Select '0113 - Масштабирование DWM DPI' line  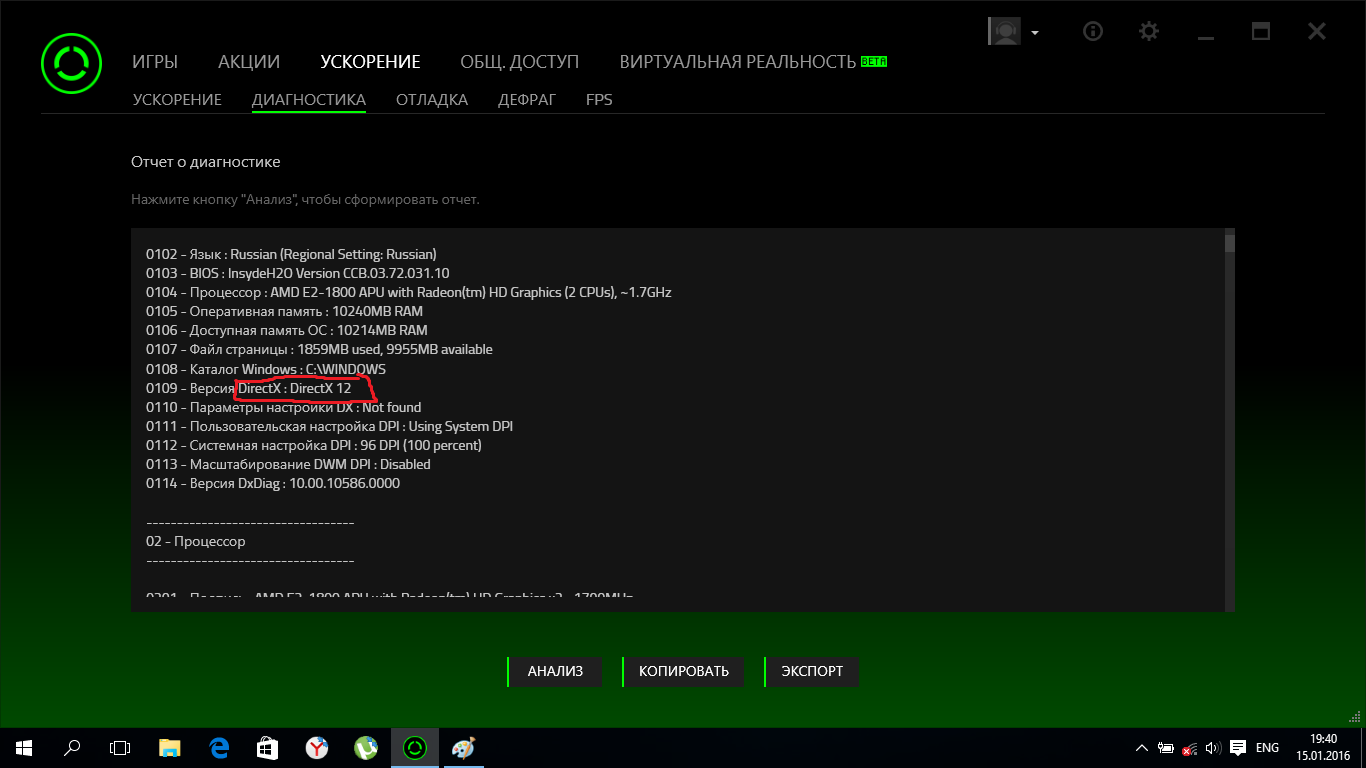click(288, 464)
